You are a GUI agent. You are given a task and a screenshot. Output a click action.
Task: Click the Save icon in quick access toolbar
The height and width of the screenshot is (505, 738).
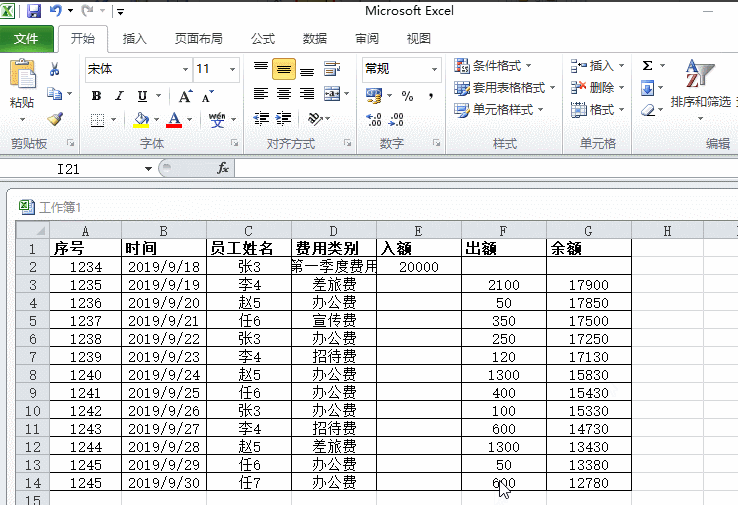[33, 10]
